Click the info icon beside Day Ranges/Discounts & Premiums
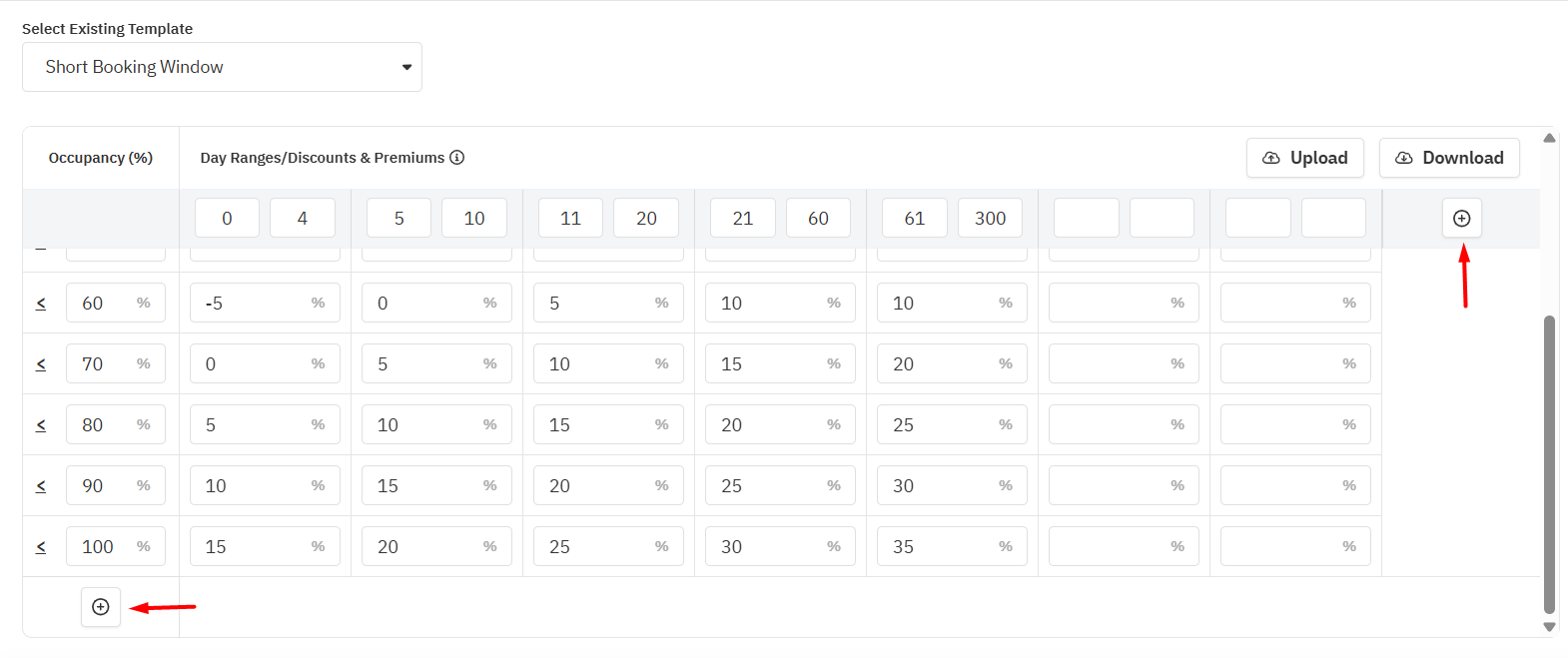 coord(457,158)
